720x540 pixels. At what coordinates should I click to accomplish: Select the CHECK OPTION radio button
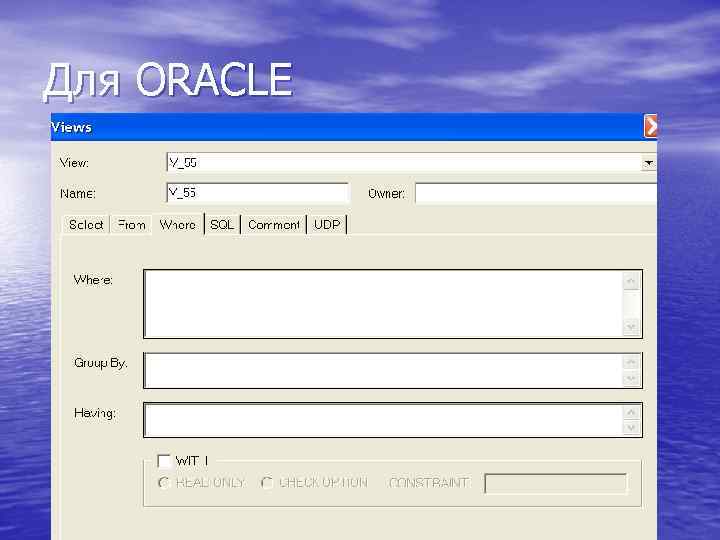tap(267, 483)
